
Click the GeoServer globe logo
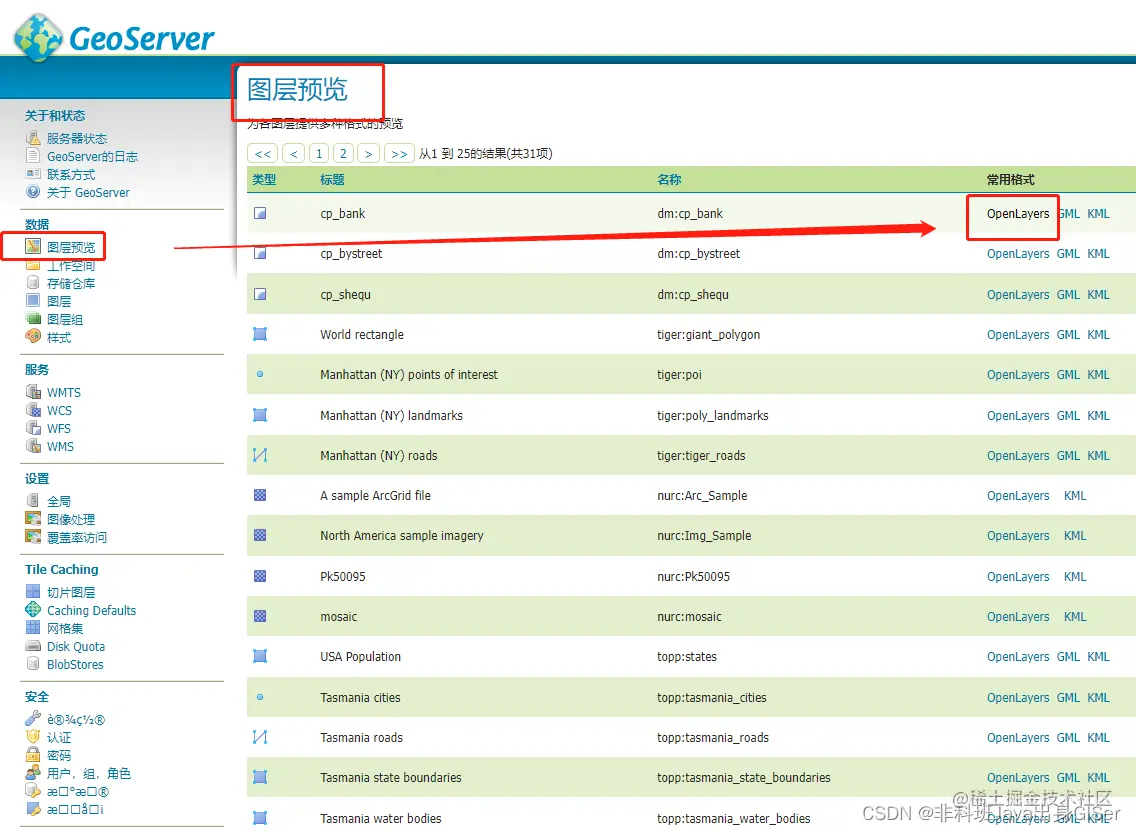pyautogui.click(x=38, y=38)
